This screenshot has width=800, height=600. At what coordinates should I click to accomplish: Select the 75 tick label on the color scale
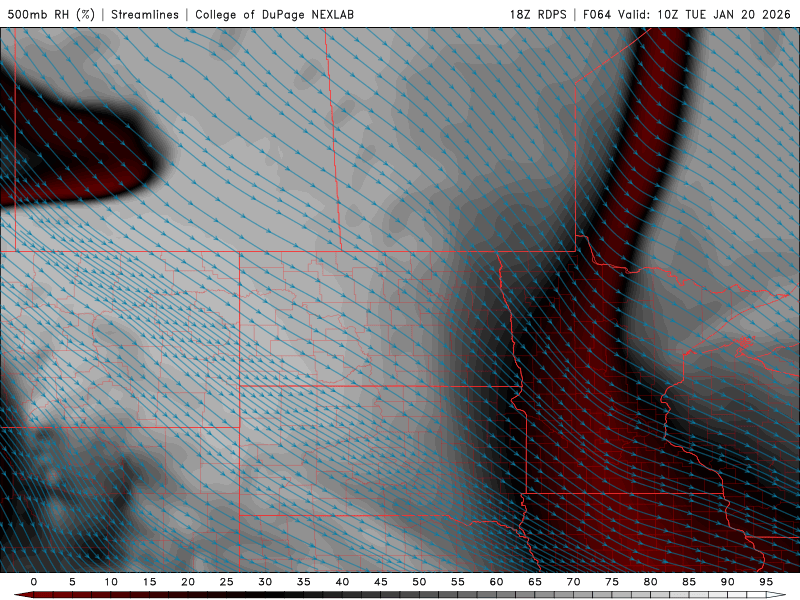click(x=612, y=582)
